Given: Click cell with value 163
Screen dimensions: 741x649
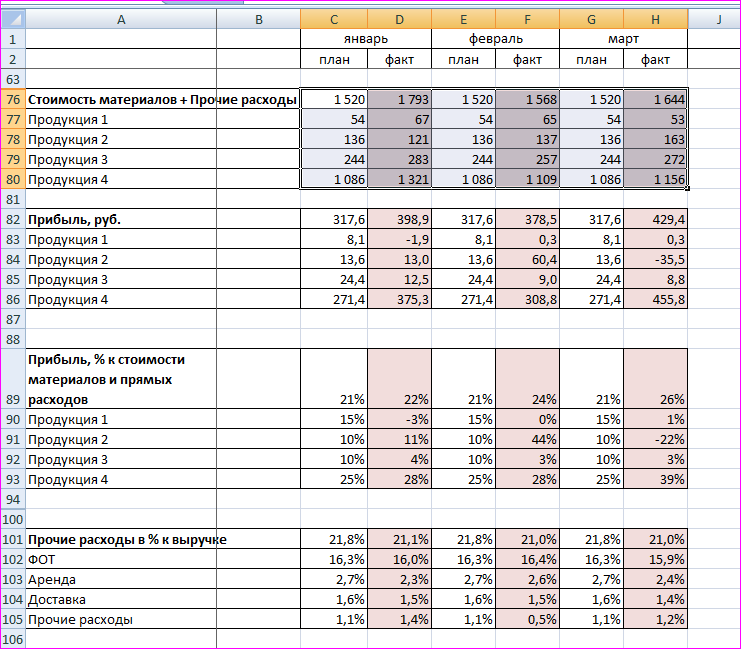Looking at the screenshot, I should (x=655, y=139).
